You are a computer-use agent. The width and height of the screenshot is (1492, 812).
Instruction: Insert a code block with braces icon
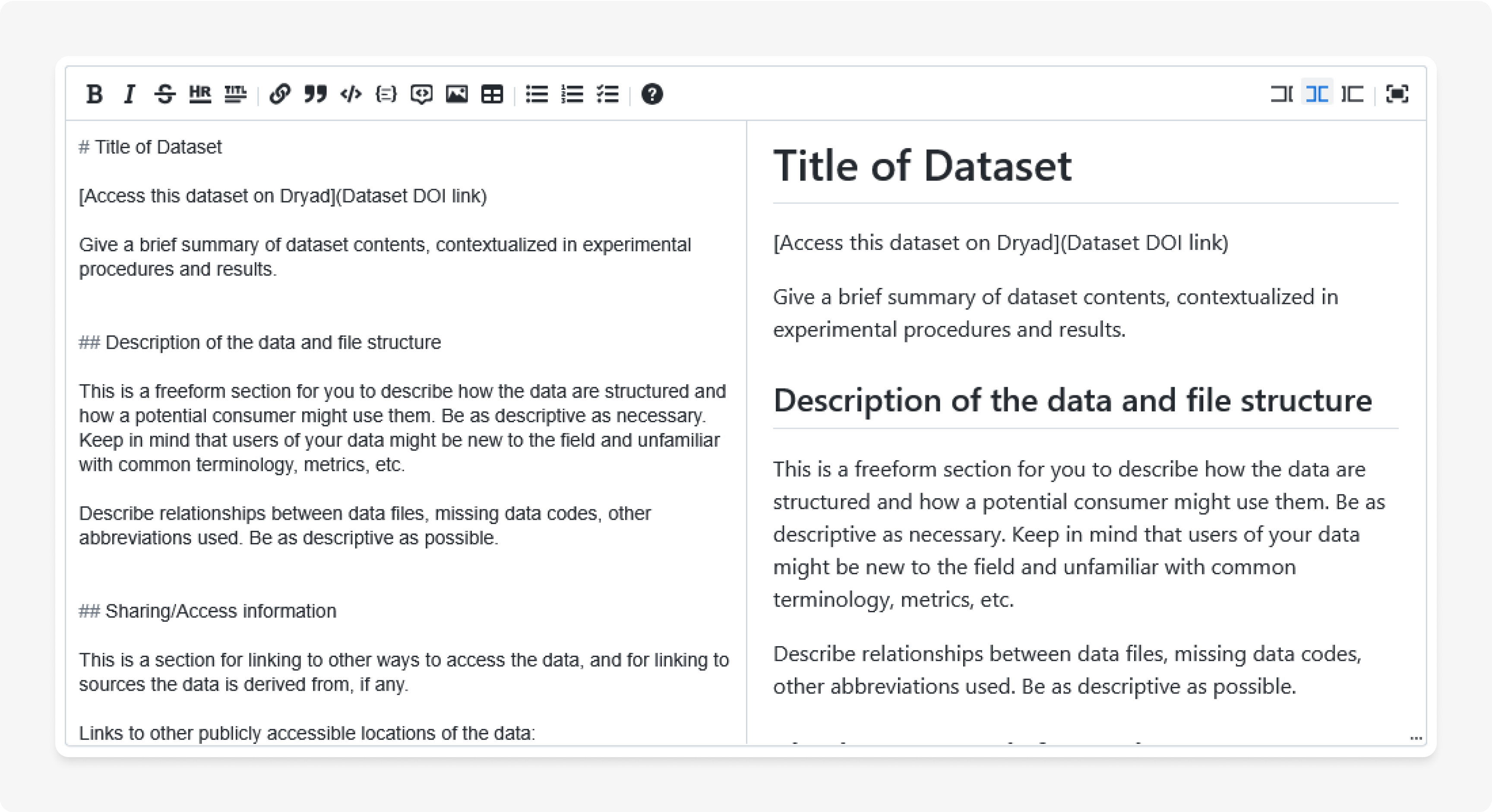click(x=386, y=94)
